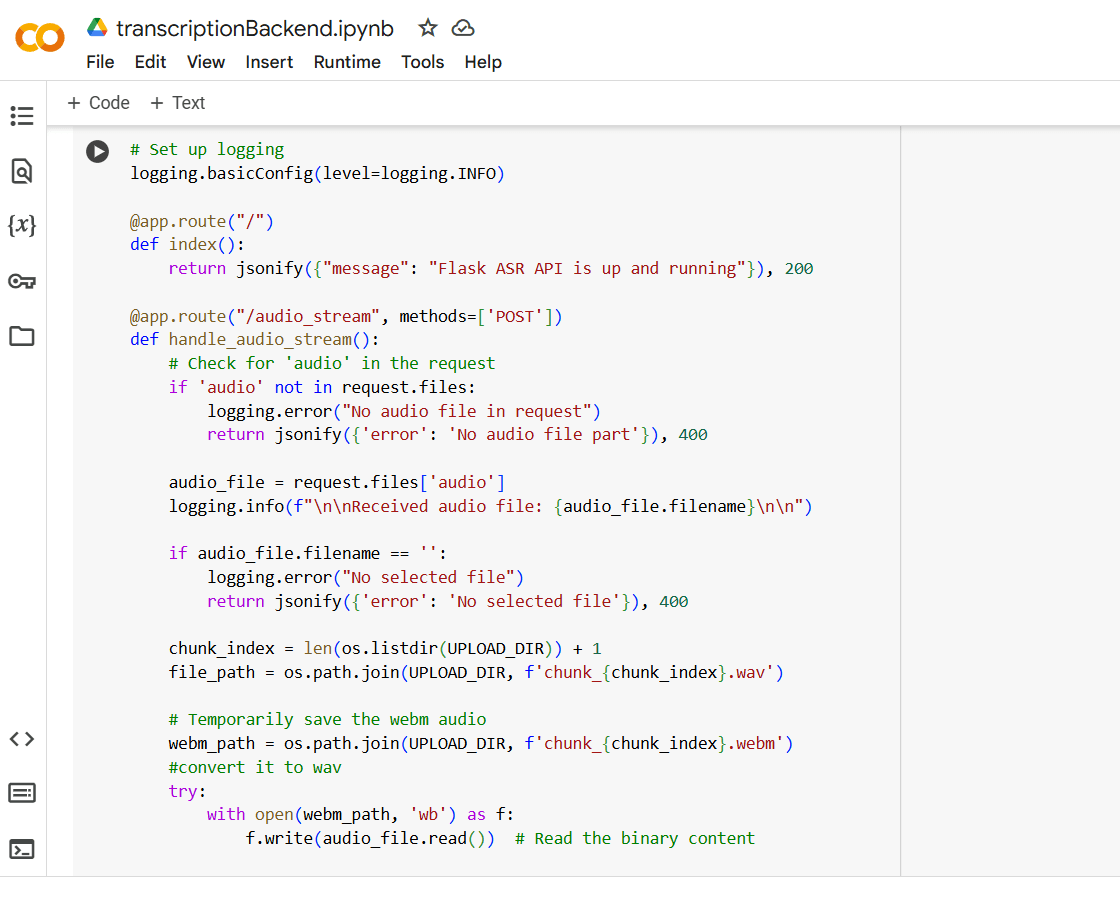Open the Insert menu
The width and height of the screenshot is (1120, 905).
click(x=269, y=62)
